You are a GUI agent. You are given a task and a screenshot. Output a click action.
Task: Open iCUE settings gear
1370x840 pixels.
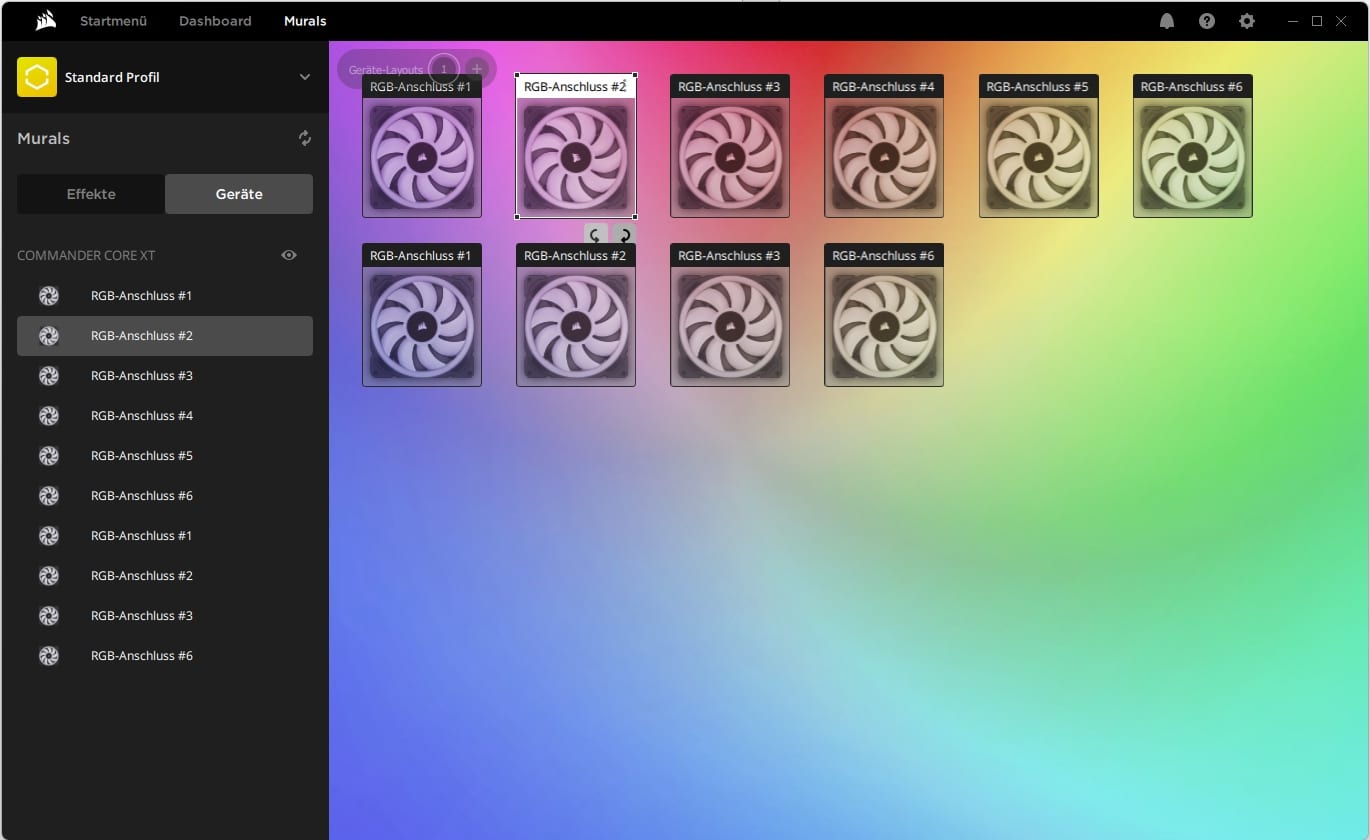click(x=1247, y=21)
